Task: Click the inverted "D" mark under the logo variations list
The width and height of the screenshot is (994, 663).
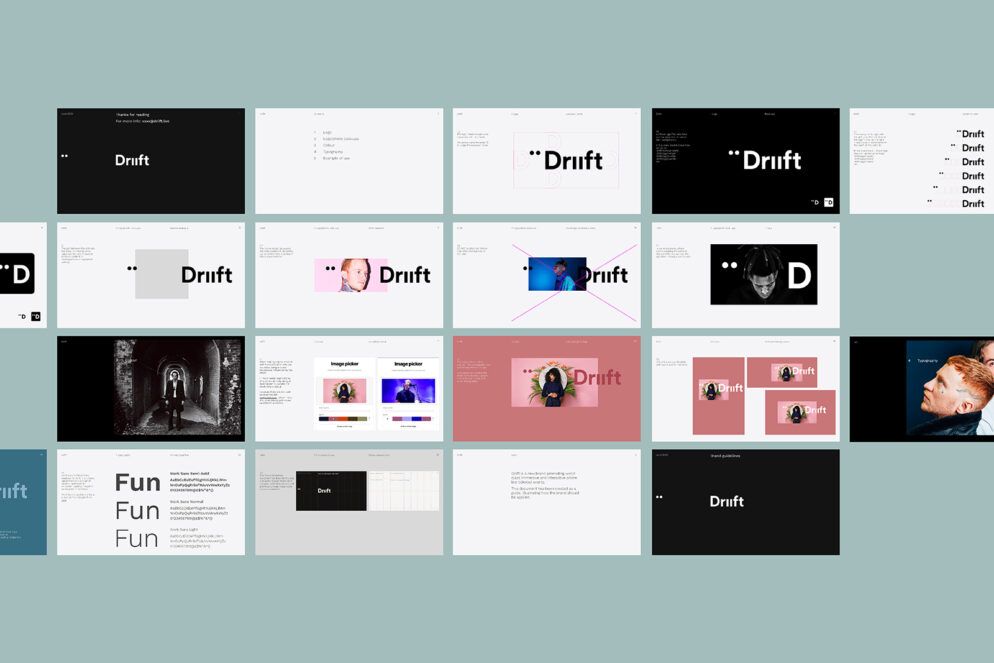Action: pos(36,316)
